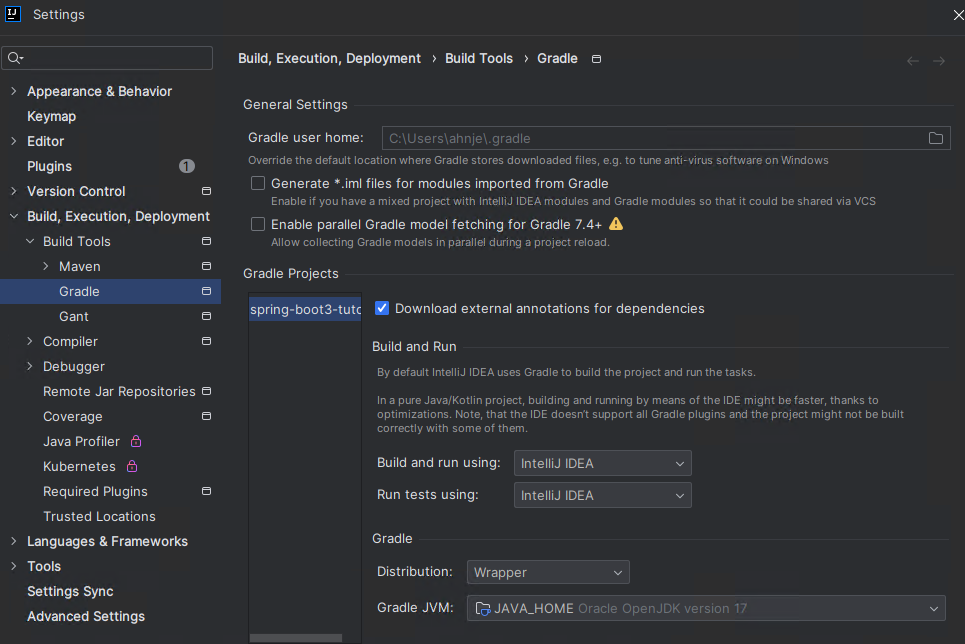Click the warning icon next to parallel Gradle fetching
This screenshot has height=644, width=965.
click(x=615, y=223)
